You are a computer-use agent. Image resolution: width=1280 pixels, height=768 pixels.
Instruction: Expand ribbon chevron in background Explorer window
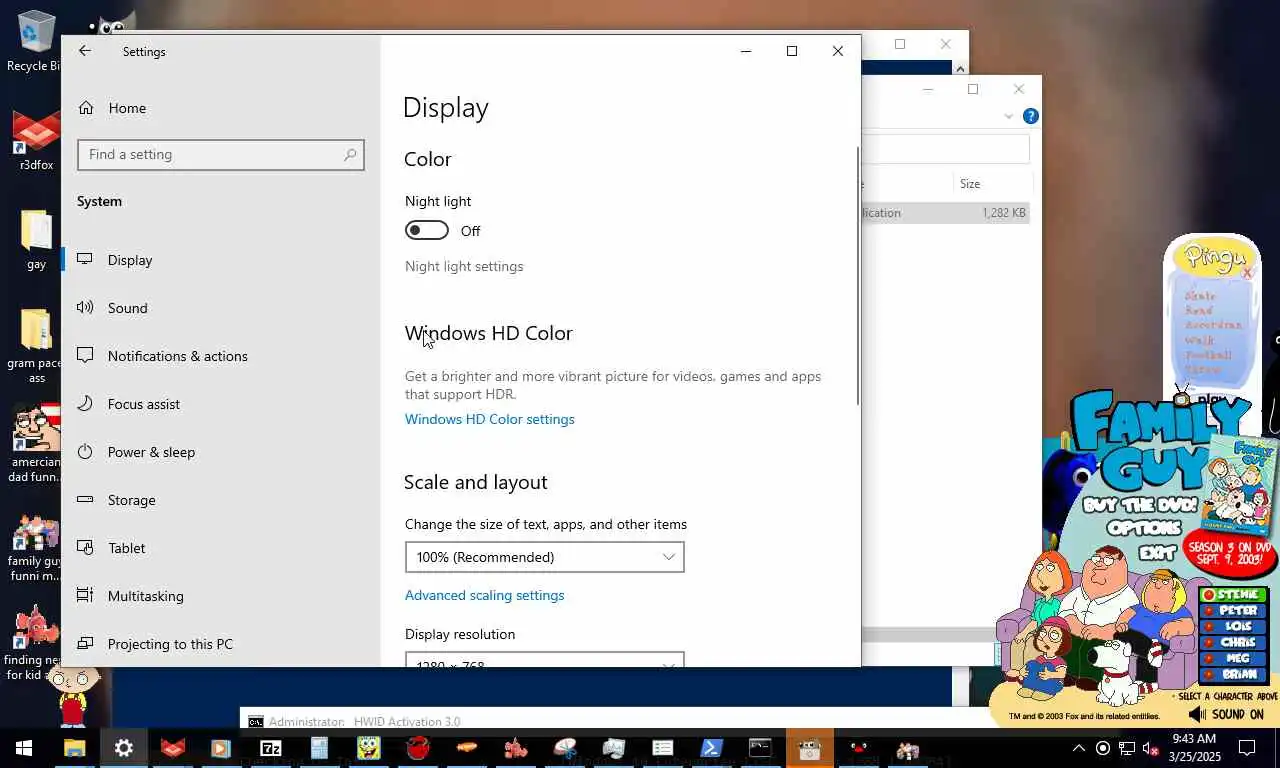coord(1008,117)
